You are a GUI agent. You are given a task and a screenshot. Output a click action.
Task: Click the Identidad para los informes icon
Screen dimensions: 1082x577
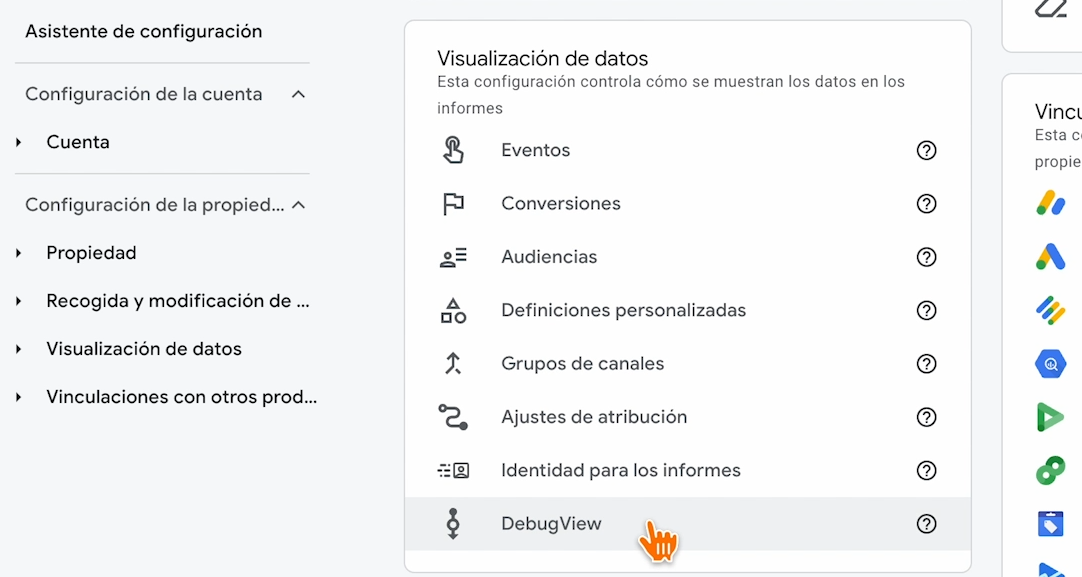point(453,470)
